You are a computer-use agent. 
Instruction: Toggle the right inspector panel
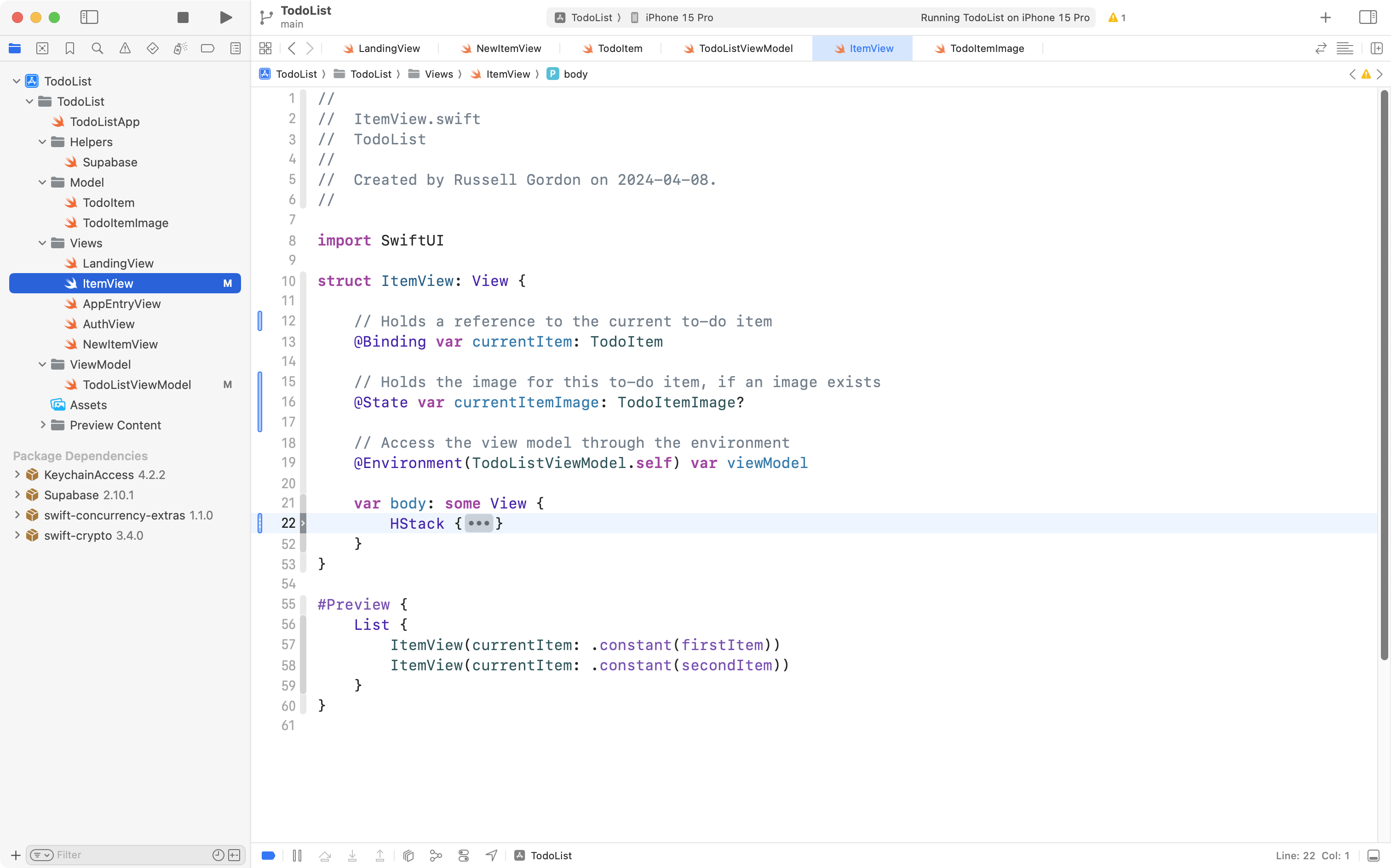pos(1368,17)
